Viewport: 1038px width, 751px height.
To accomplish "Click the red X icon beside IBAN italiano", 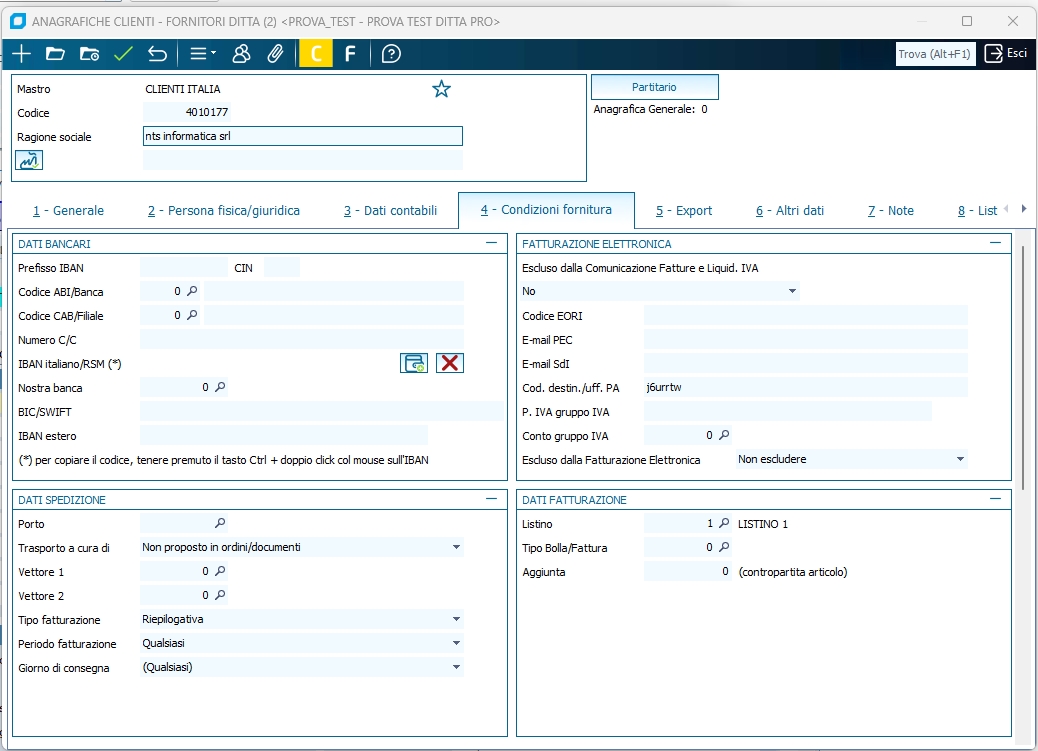I will (450, 363).
